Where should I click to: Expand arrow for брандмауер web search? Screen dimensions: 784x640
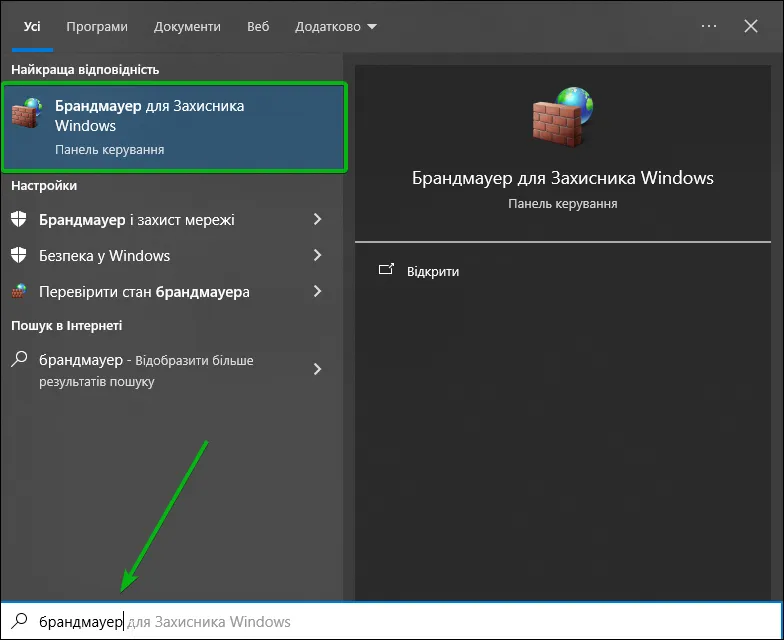[317, 369]
